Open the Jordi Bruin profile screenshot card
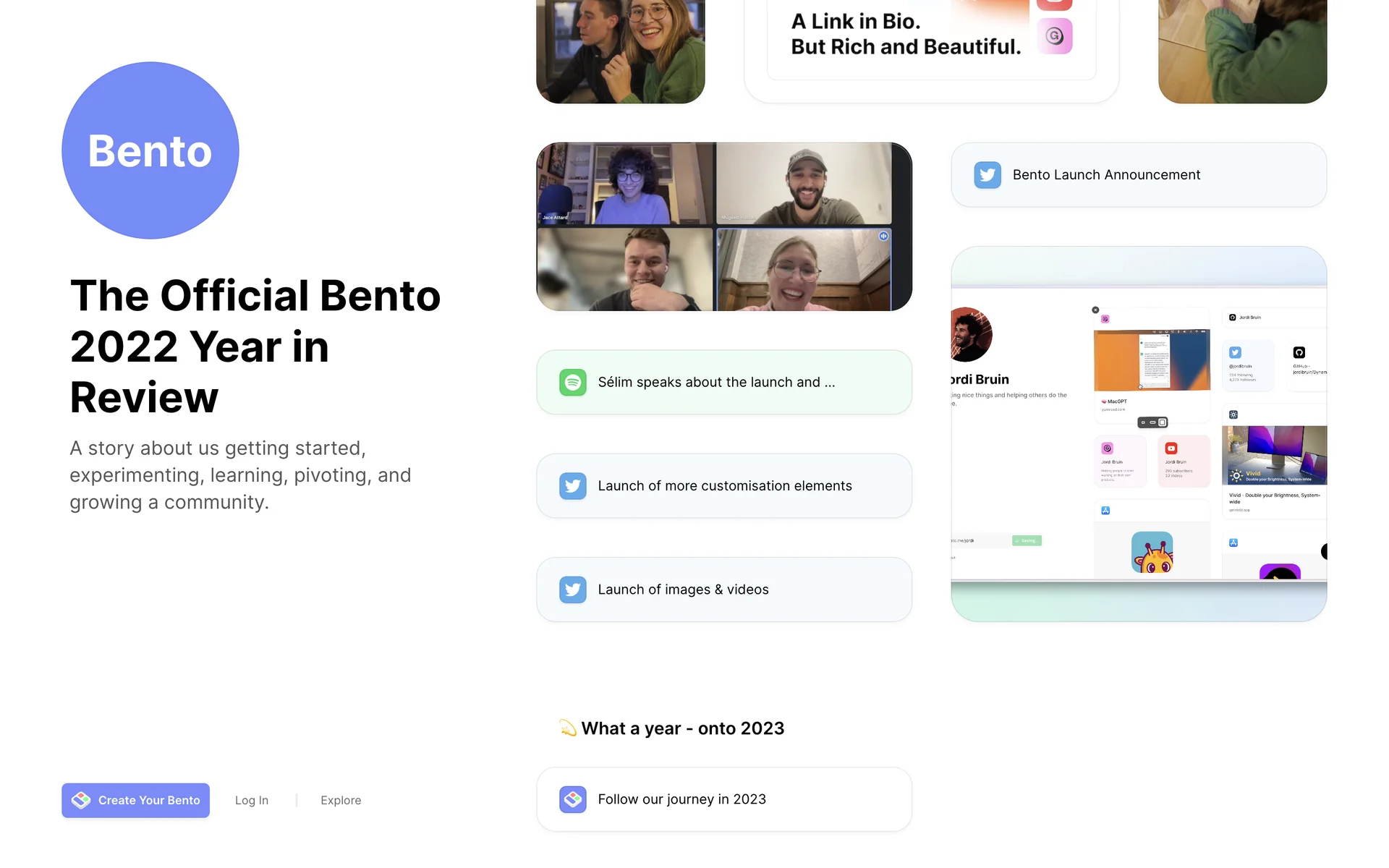The image size is (1389, 868). click(1138, 434)
